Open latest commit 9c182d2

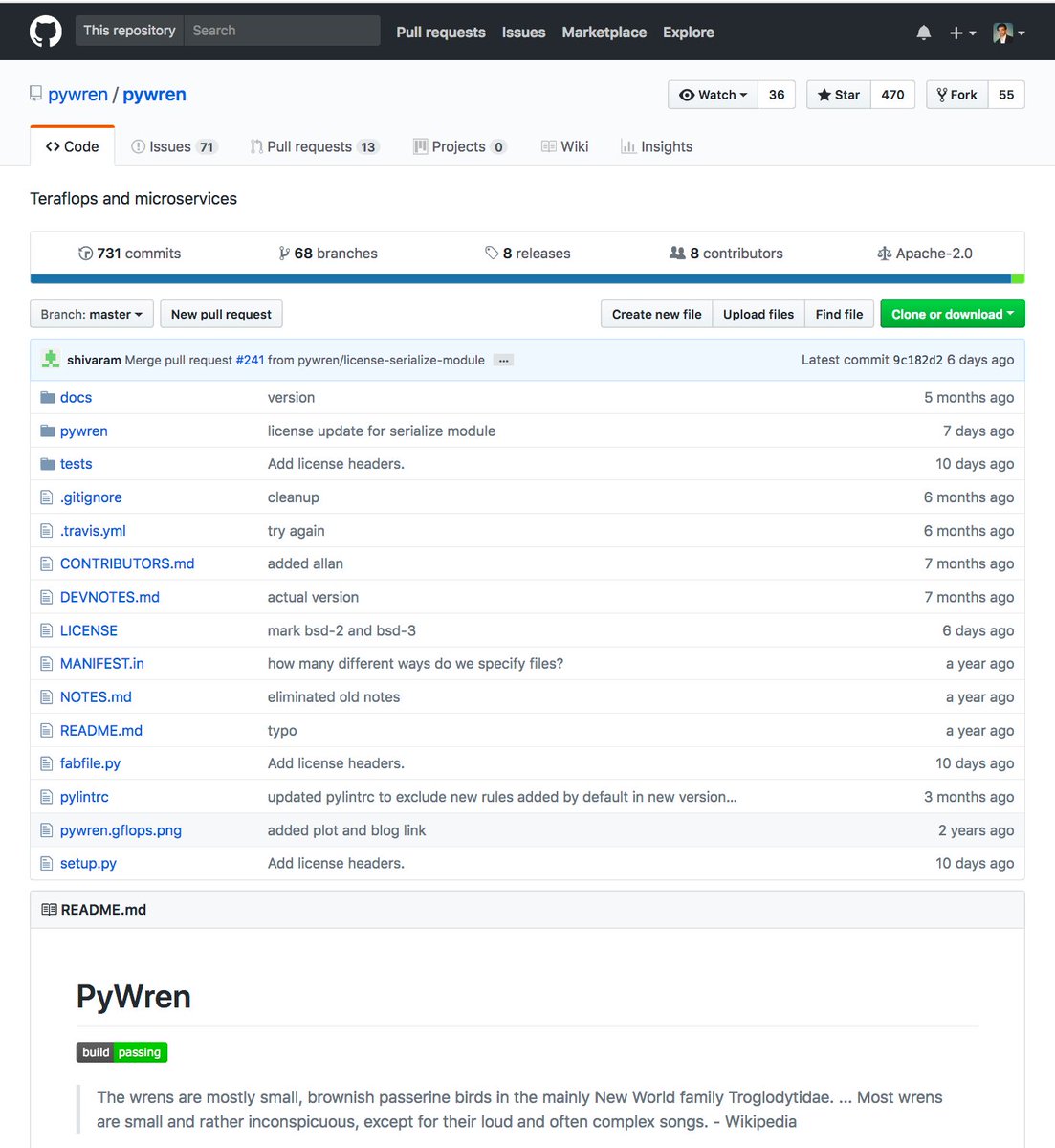coord(917,361)
